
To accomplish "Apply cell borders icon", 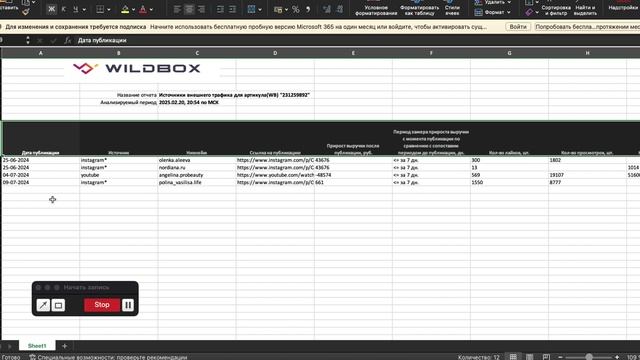I will tap(100, 9).
